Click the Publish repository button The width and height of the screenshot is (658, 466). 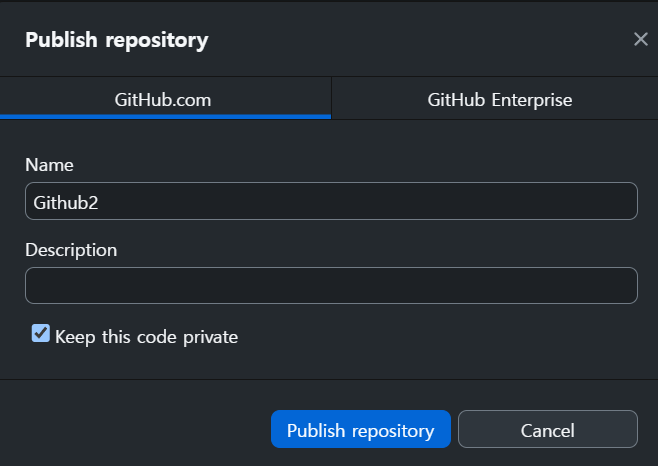click(x=360, y=430)
